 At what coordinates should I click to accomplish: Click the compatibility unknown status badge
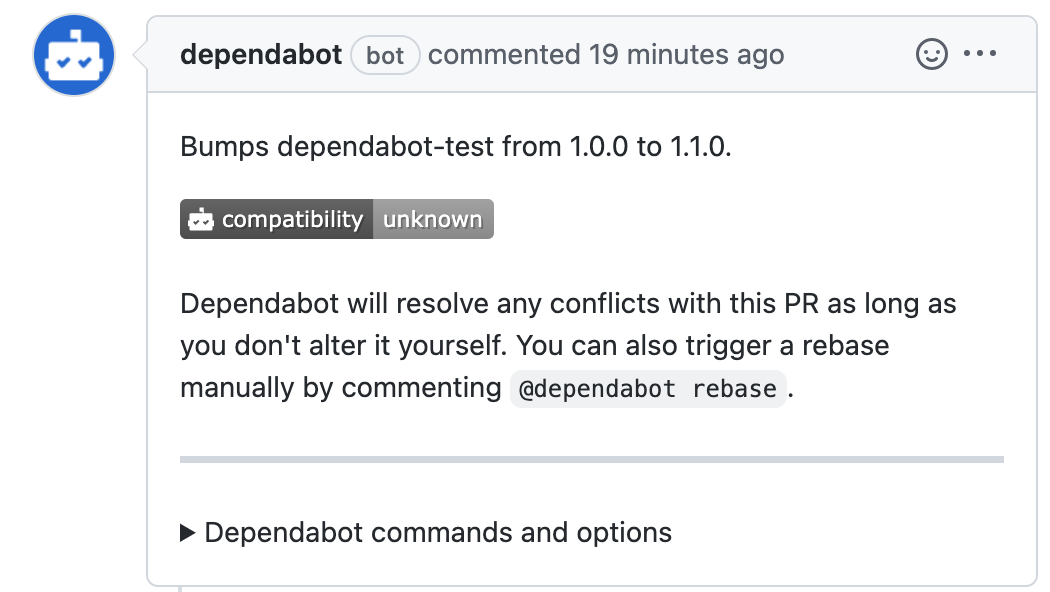coord(336,218)
